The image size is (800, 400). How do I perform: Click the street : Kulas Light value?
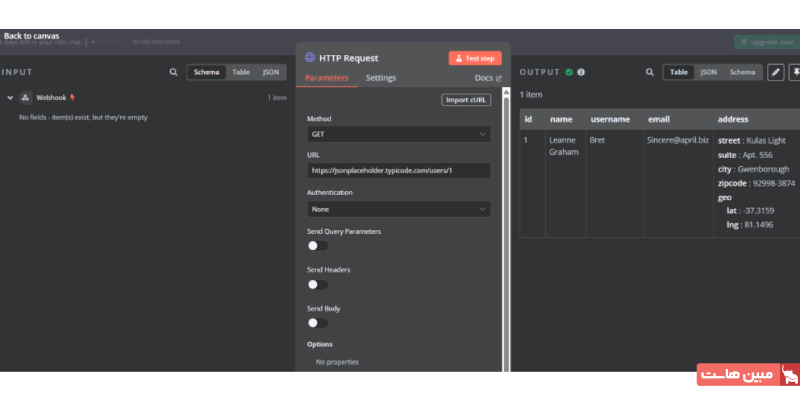(x=752, y=140)
